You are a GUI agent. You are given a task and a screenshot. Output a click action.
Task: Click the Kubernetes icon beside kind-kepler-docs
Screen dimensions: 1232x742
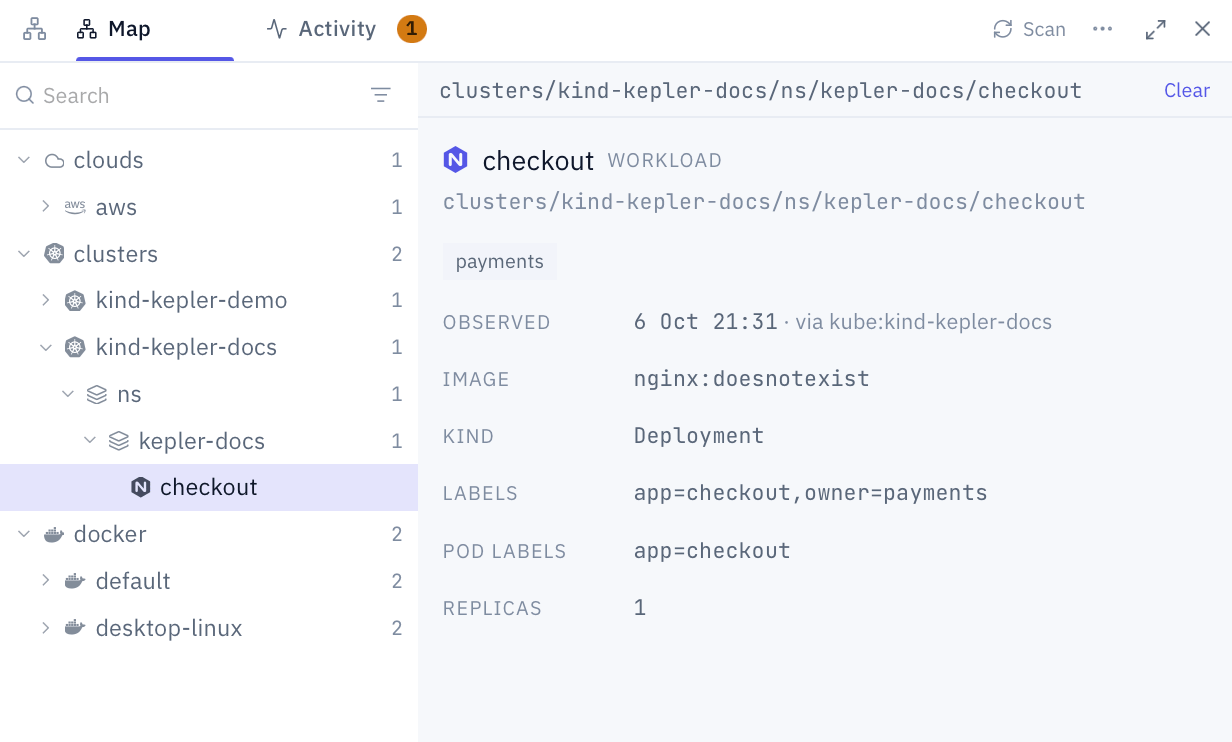point(75,347)
